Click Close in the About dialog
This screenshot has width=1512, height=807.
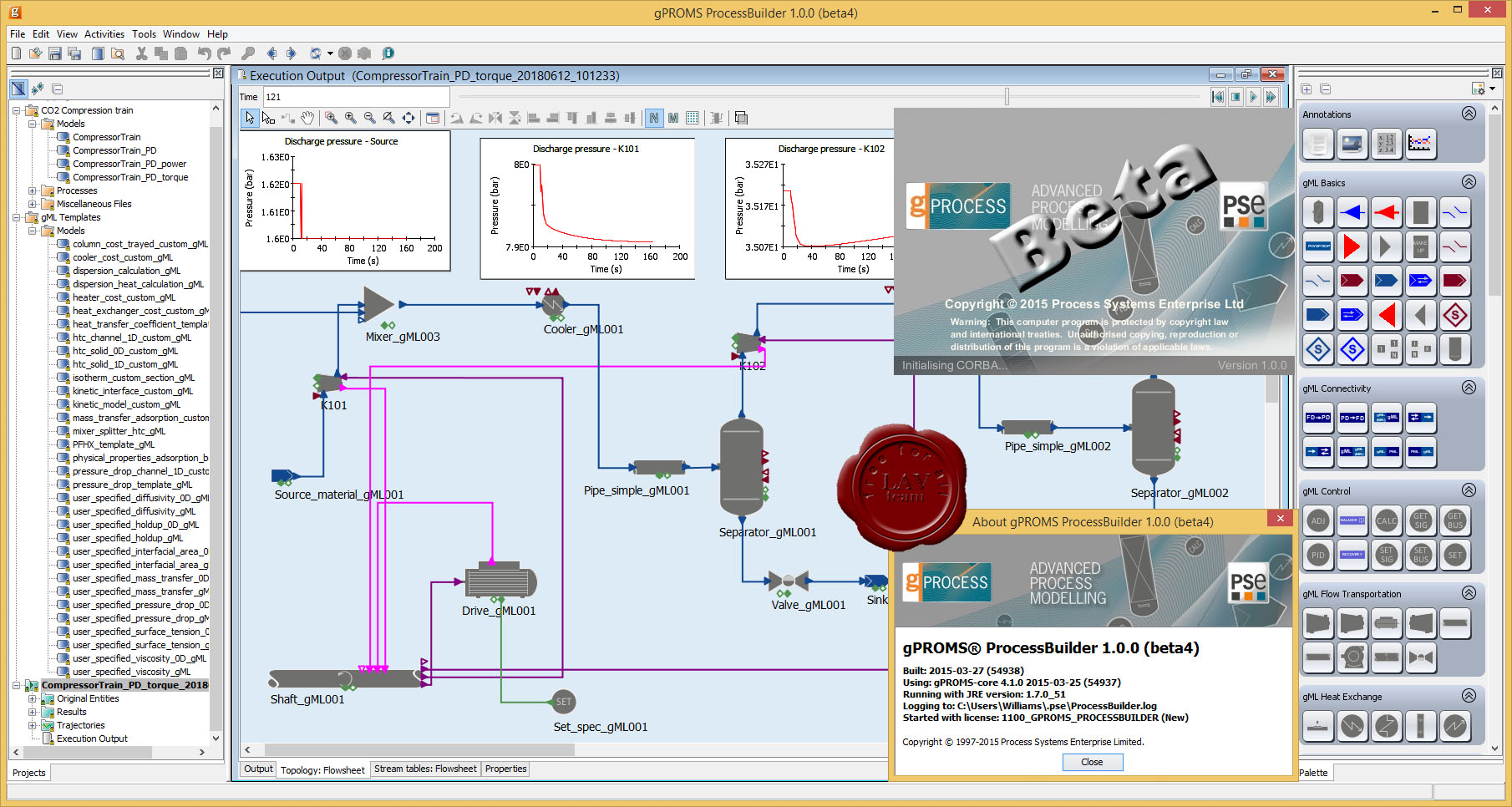[x=1092, y=762]
